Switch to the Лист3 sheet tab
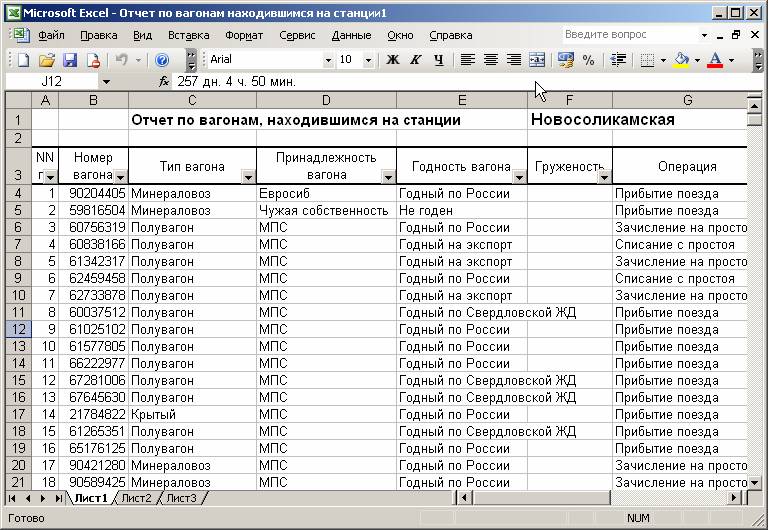 [182, 498]
